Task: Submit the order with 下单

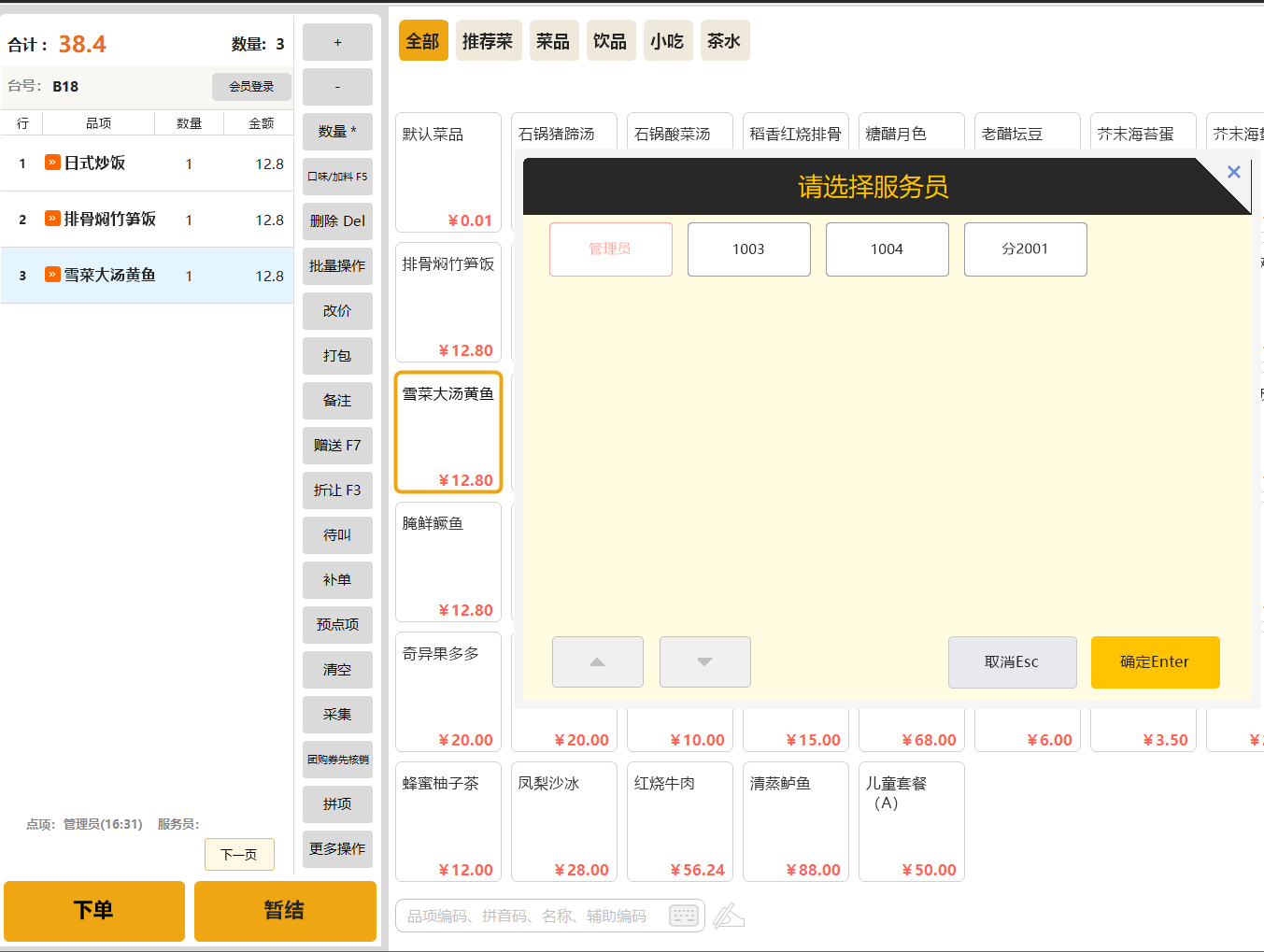Action: (94, 911)
